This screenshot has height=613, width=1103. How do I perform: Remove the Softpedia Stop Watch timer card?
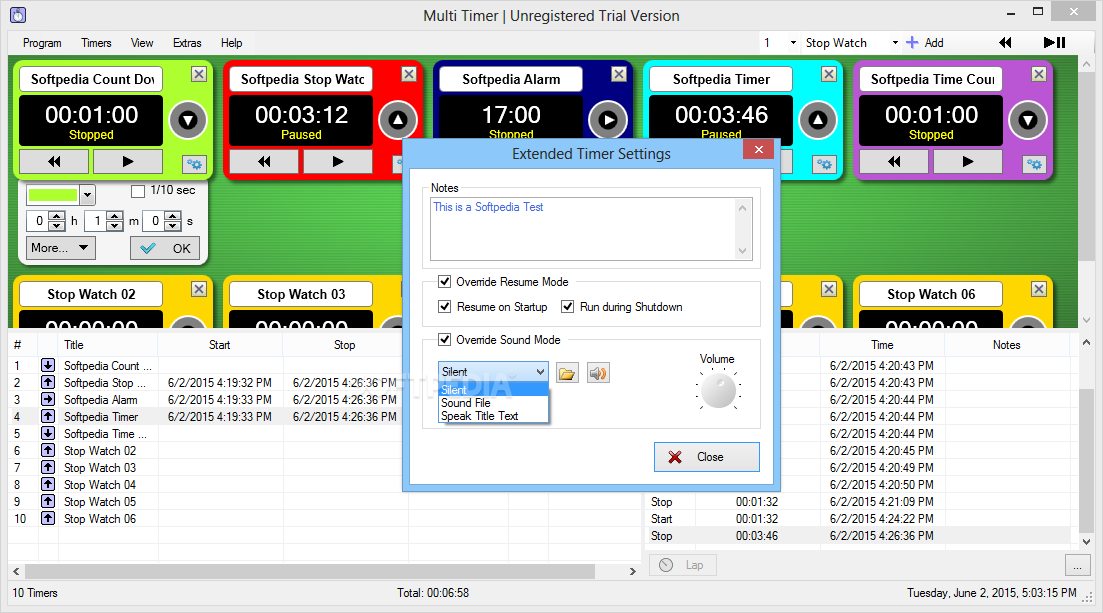(409, 74)
